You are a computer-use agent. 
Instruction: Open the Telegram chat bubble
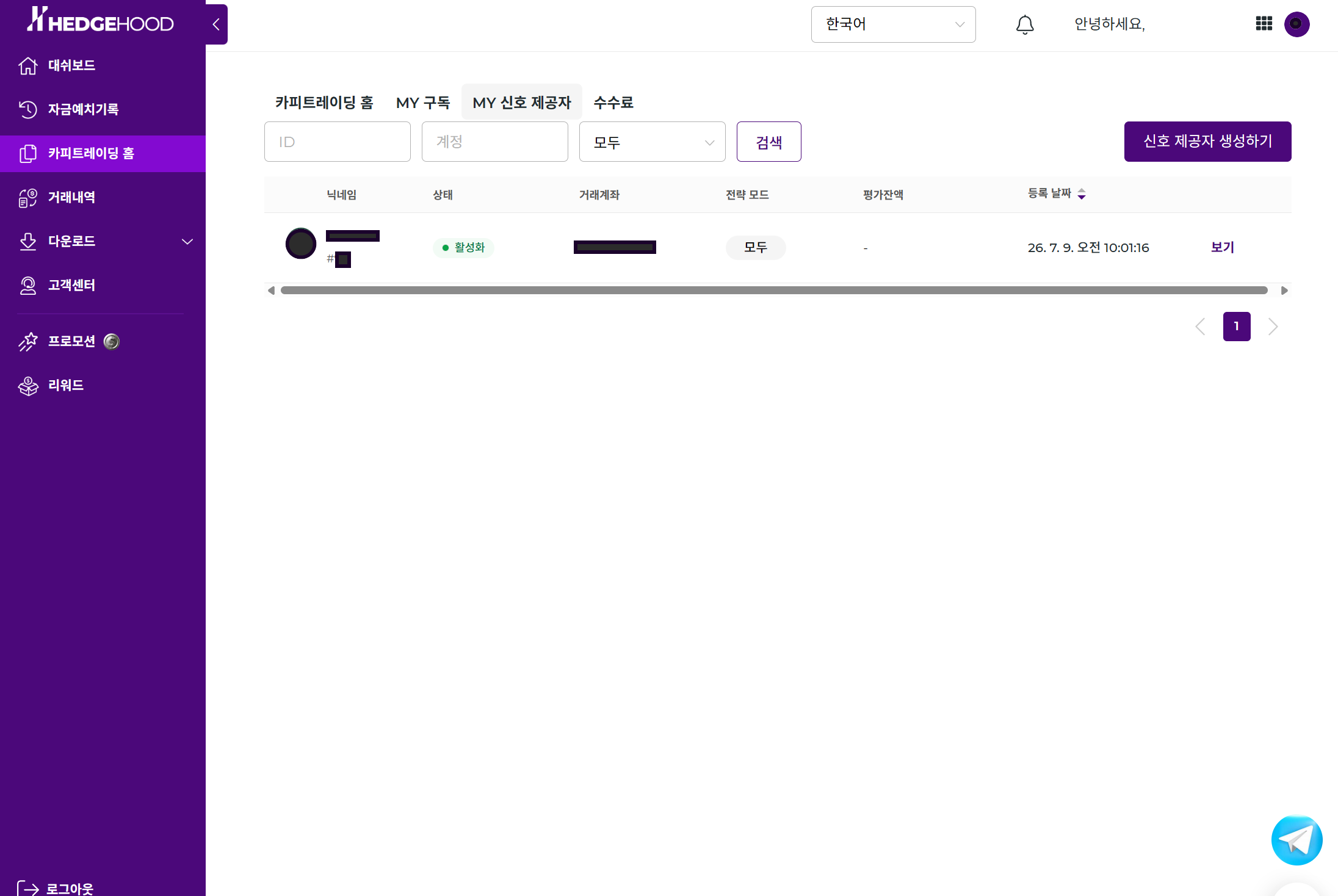1296,840
